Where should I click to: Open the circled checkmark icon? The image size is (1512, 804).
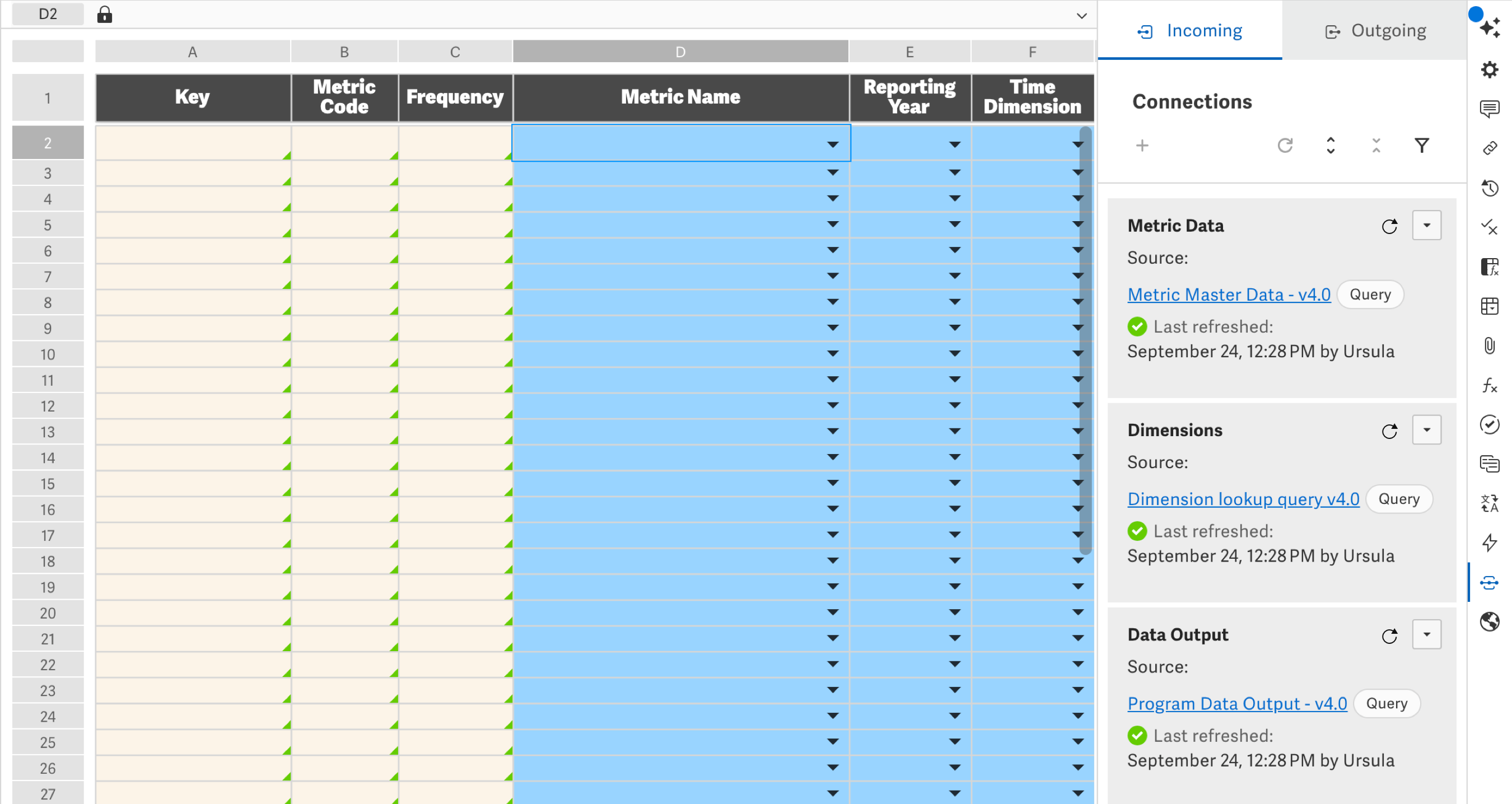pos(1490,424)
